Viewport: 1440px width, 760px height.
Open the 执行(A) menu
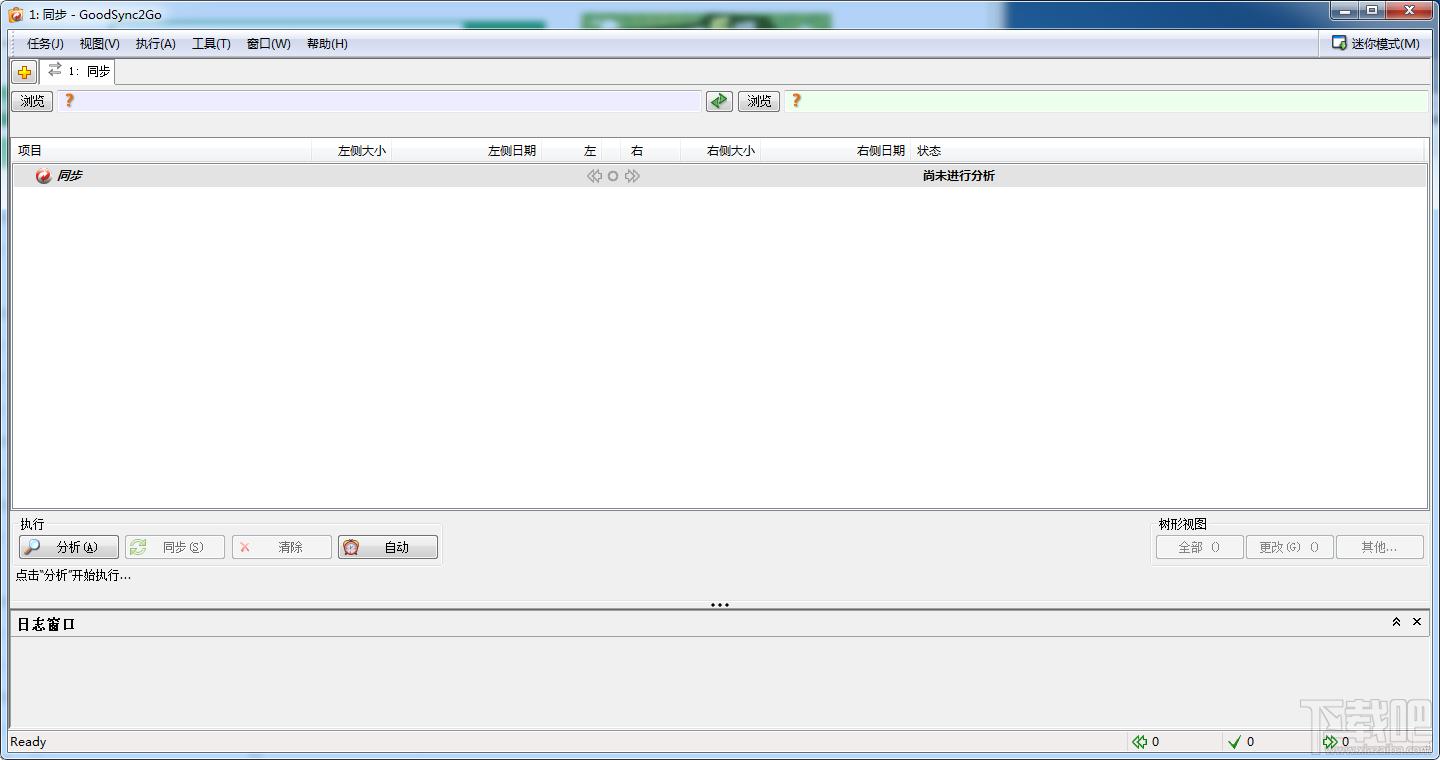pos(156,44)
